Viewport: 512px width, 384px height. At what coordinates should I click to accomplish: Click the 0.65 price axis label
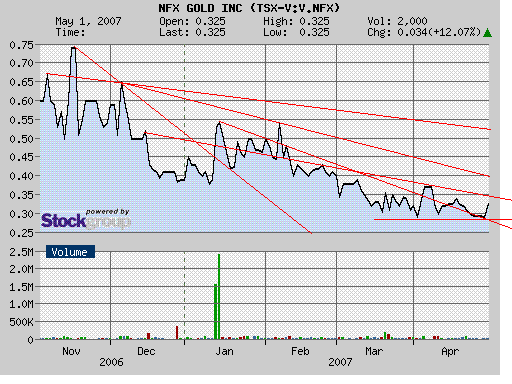pyautogui.click(x=22, y=82)
